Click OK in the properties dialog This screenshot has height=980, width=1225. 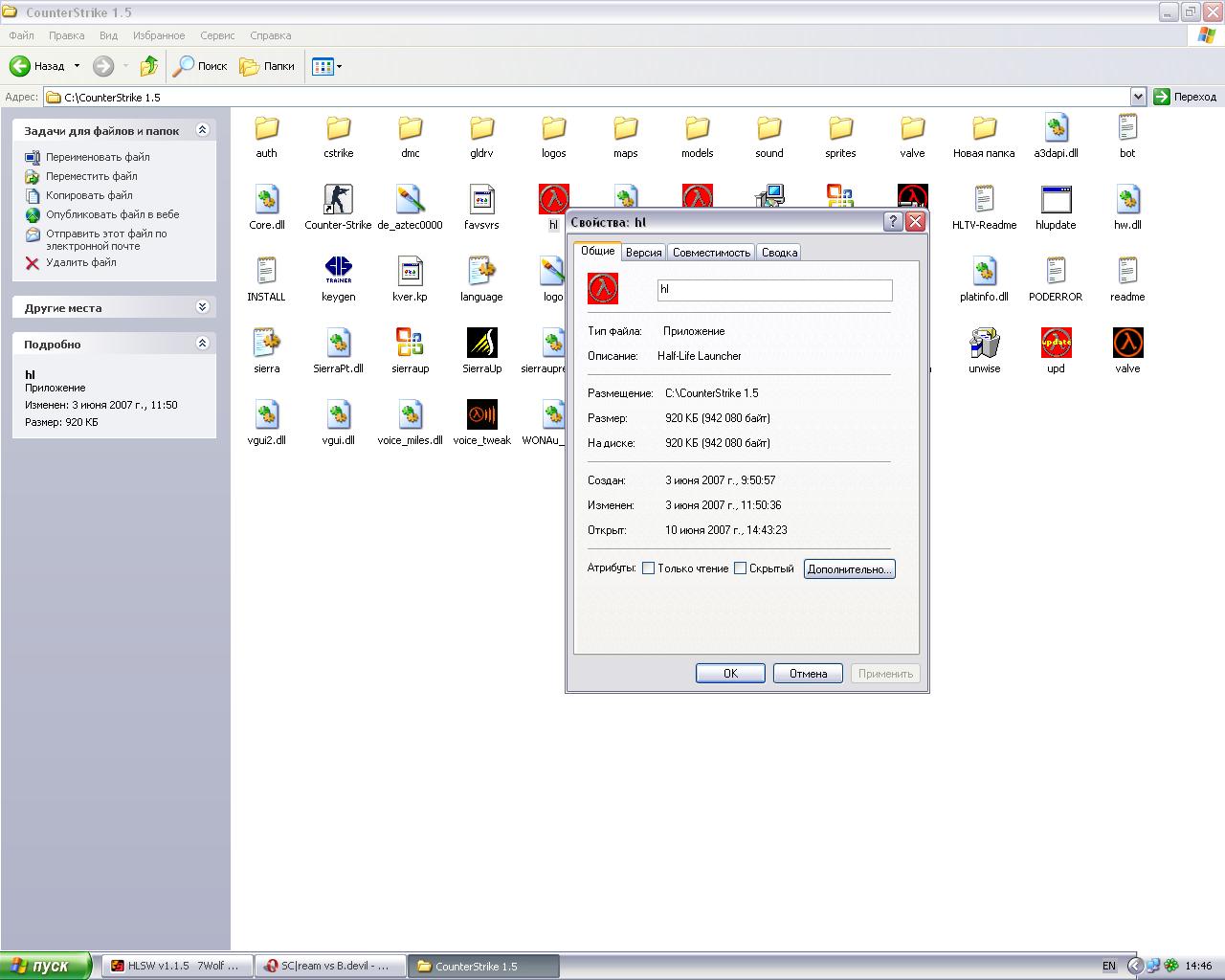click(730, 674)
